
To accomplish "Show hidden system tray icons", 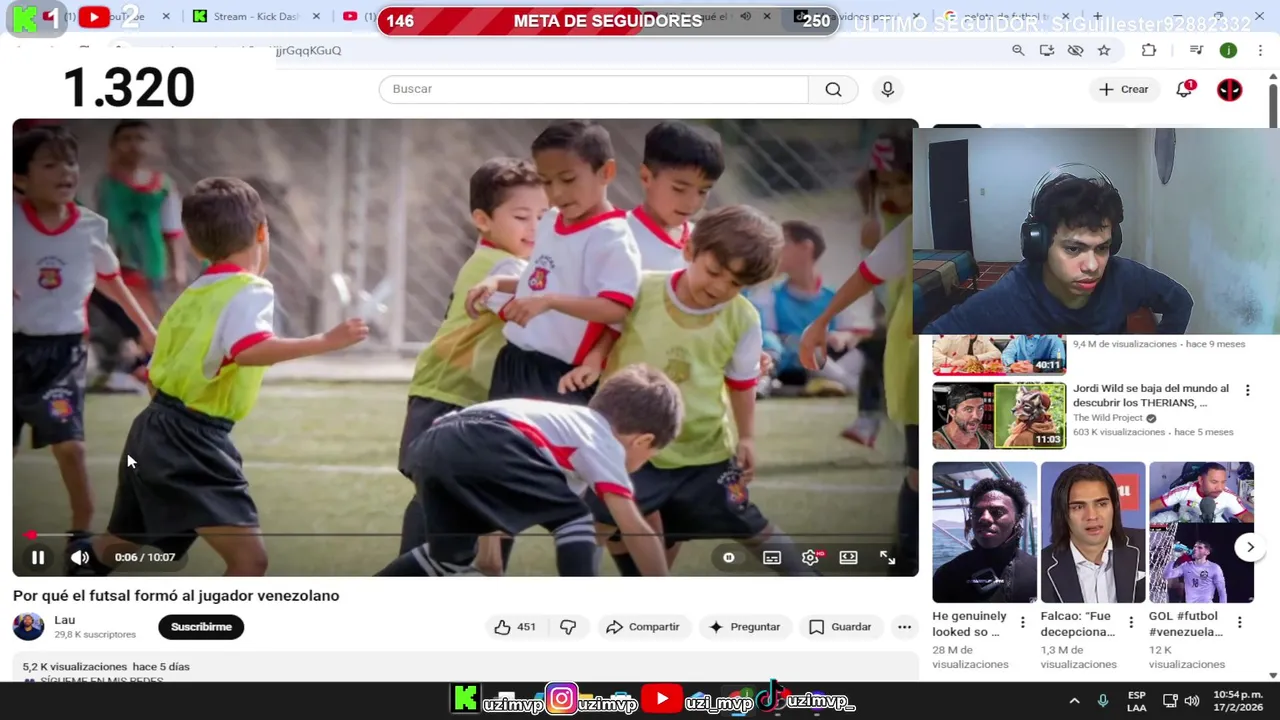I will coord(1074,701).
